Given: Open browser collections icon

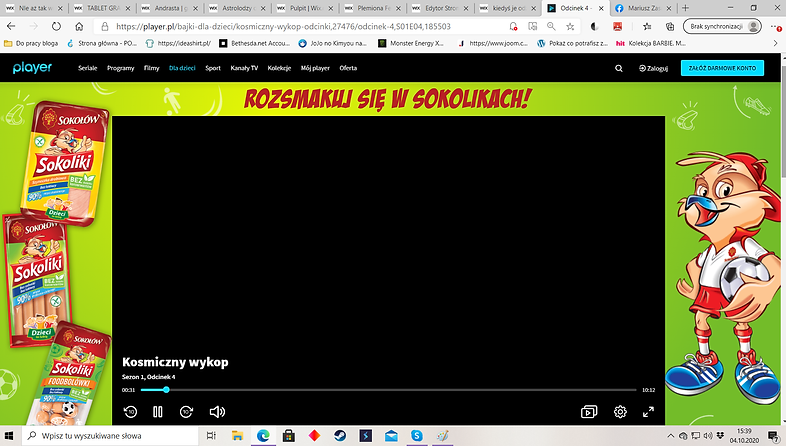Looking at the screenshot, I should (670, 27).
